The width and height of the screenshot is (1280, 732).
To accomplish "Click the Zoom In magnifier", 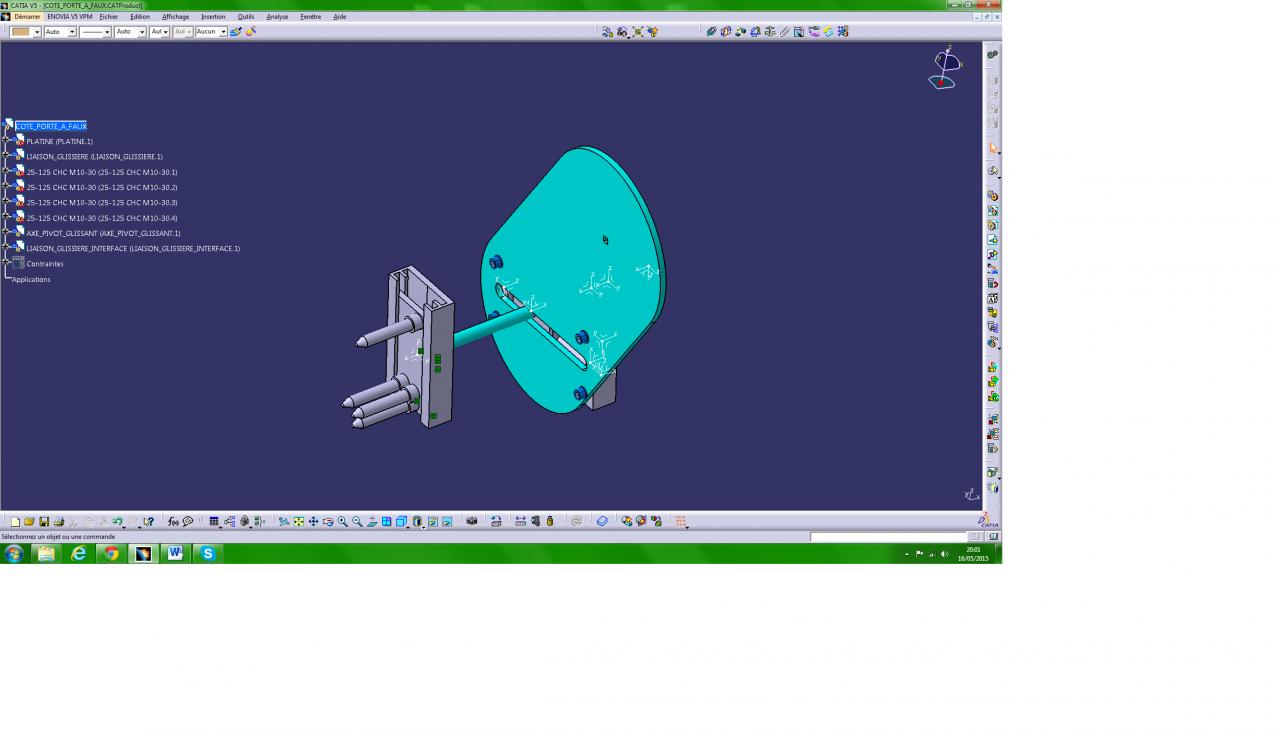I will pos(343,521).
